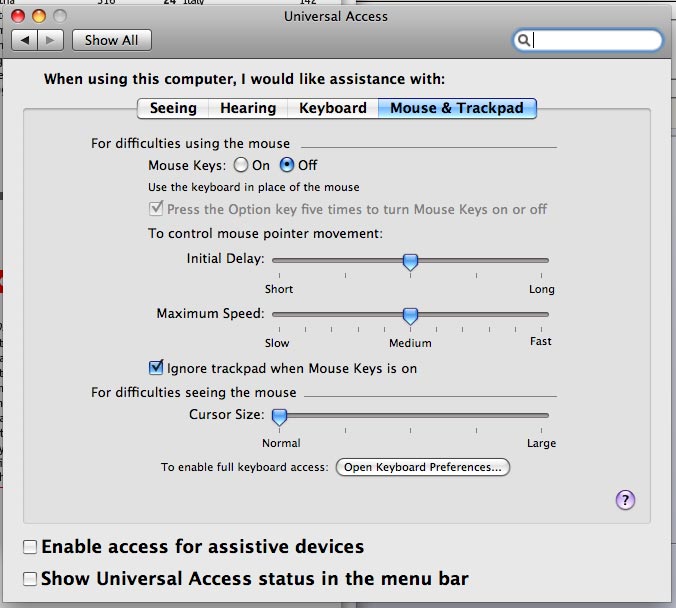Minimize the window with the yellow button
Image resolution: width=676 pixels, height=608 pixels.
[39, 16]
